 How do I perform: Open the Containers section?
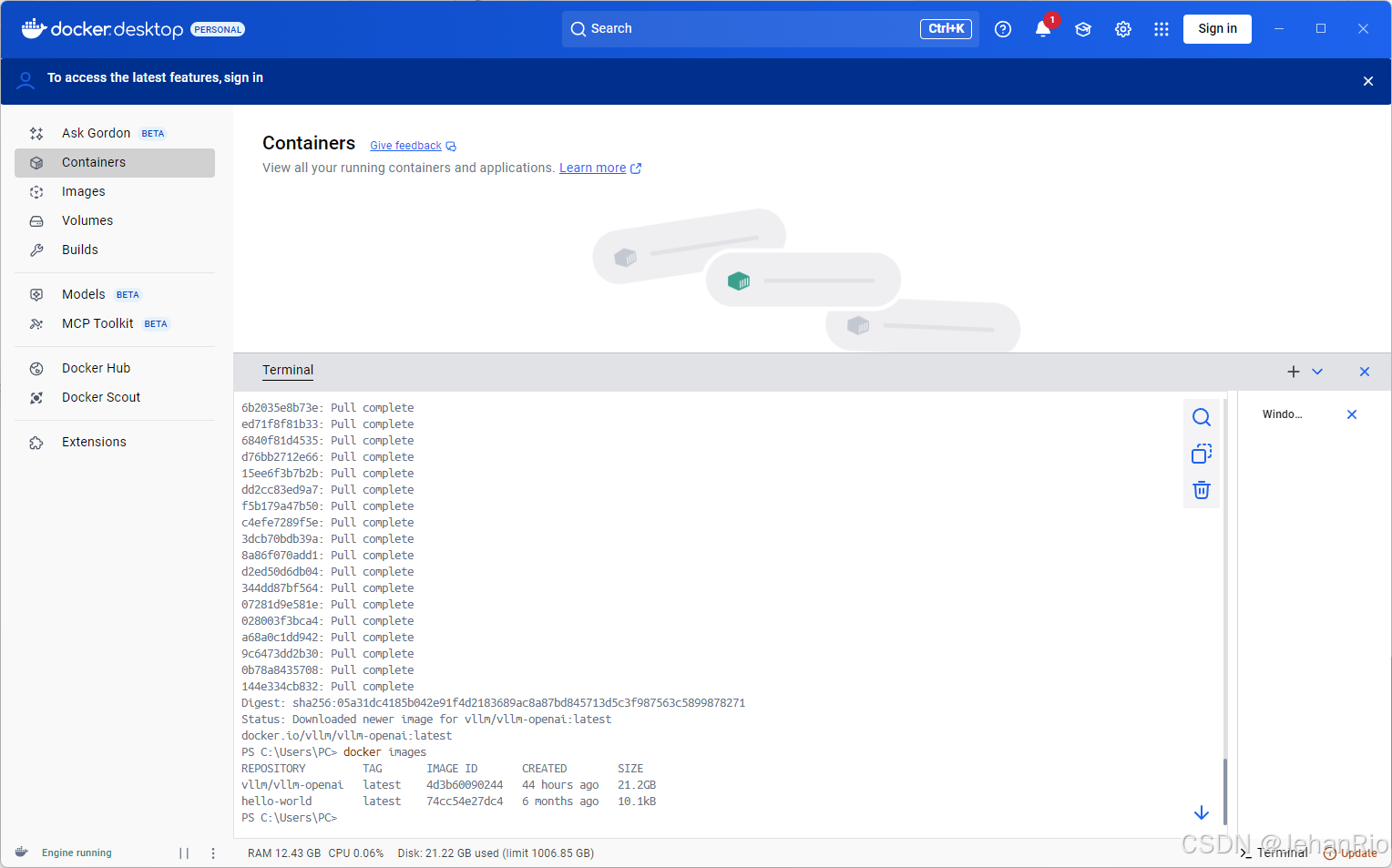point(115,162)
